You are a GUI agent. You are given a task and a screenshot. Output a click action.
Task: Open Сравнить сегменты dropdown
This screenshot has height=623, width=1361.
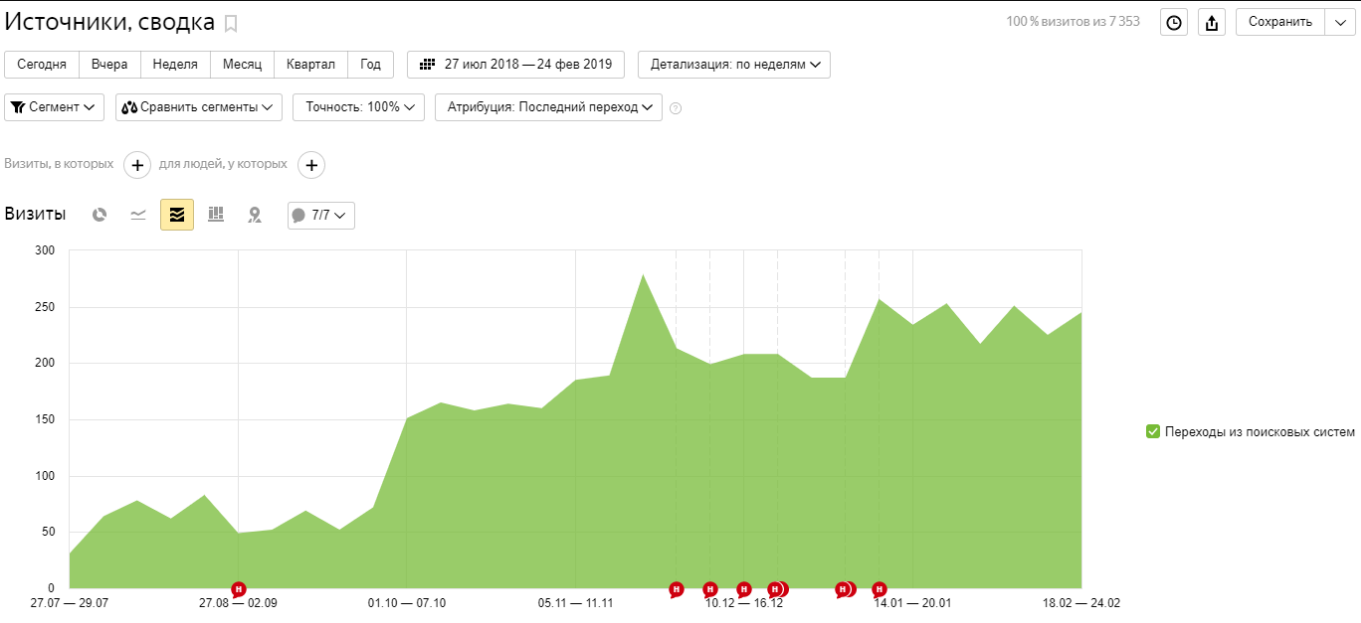[199, 107]
